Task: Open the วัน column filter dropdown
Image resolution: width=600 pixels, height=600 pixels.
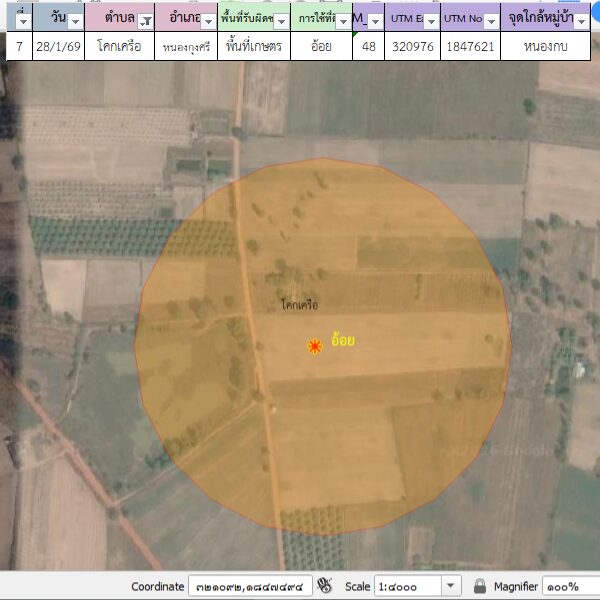Action: tap(74, 21)
